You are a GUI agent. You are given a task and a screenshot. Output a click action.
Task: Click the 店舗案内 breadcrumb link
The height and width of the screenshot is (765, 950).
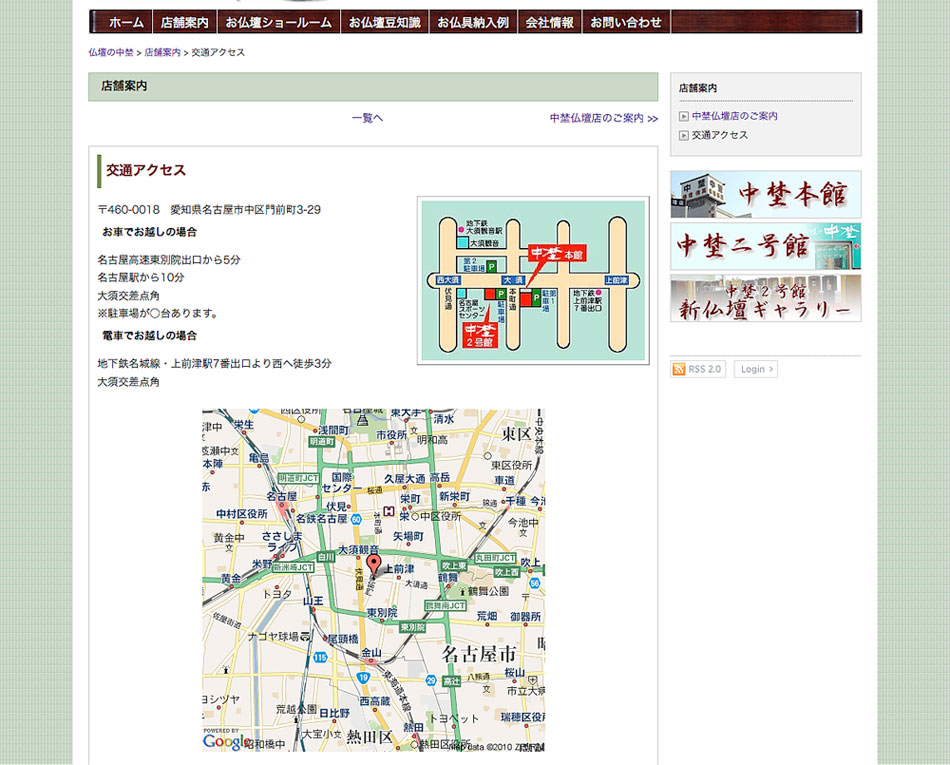tap(162, 52)
